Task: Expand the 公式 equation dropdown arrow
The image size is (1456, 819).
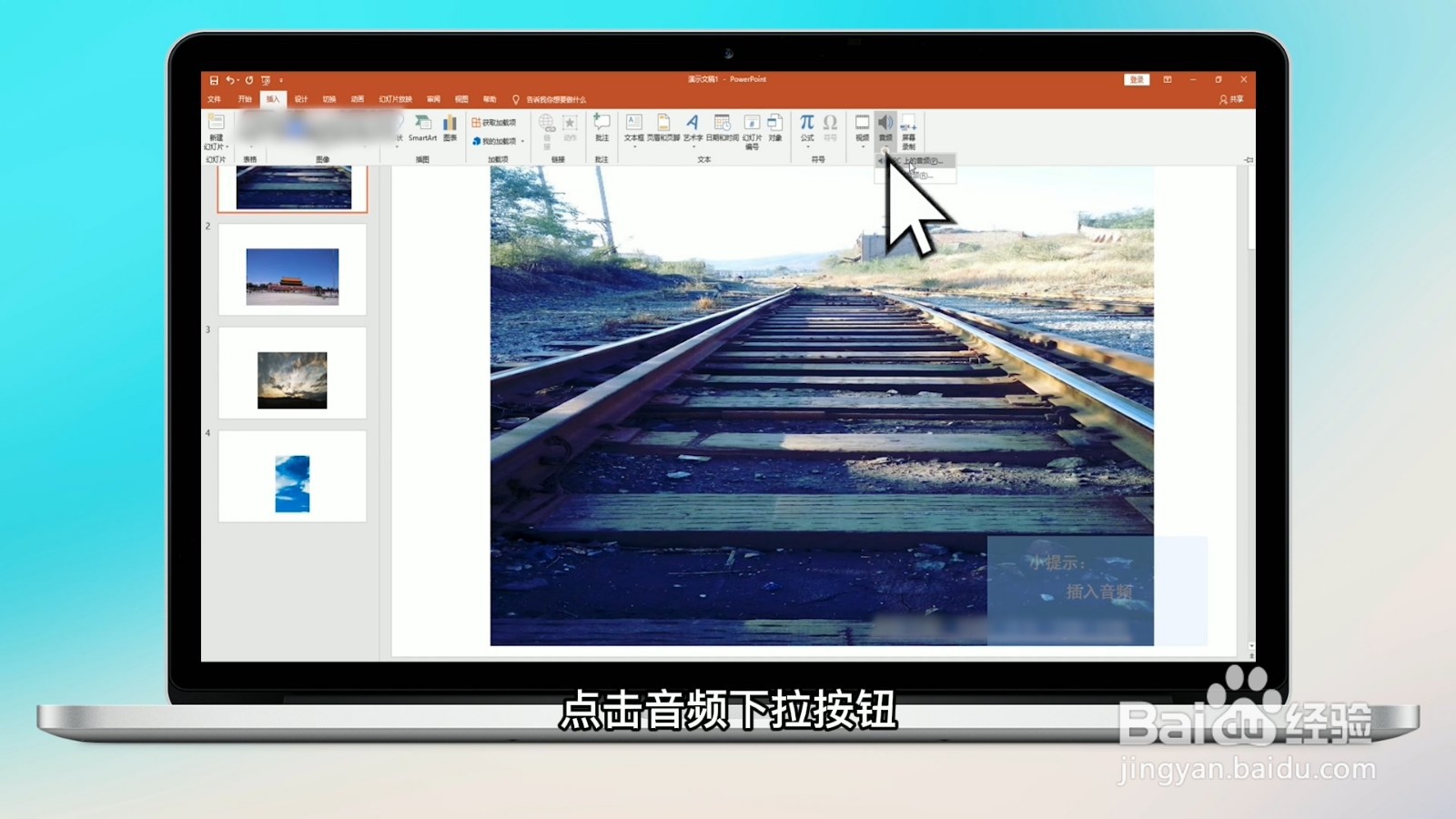Action: (x=807, y=147)
